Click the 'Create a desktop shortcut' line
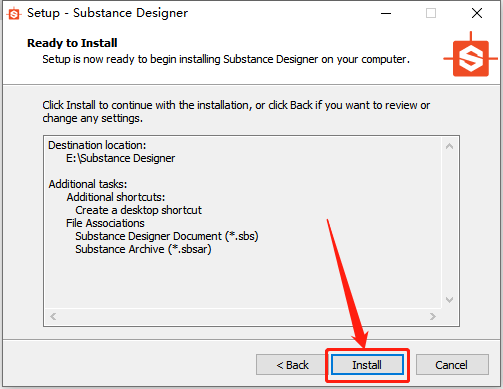This screenshot has height=389, width=503. coord(138,210)
